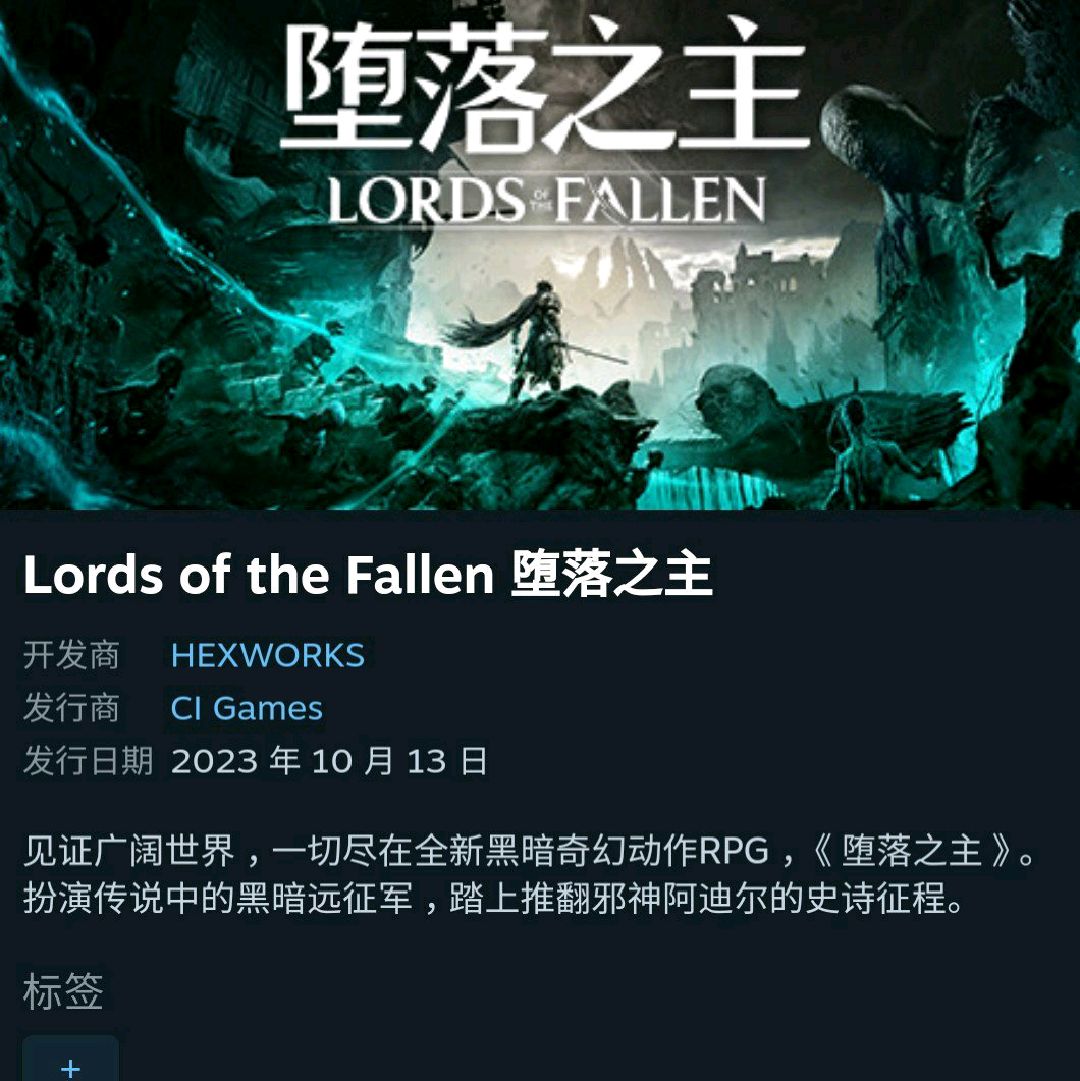Image resolution: width=1080 pixels, height=1081 pixels.
Task: Click description line starting with 见证广阔世界
Action: coord(529,851)
